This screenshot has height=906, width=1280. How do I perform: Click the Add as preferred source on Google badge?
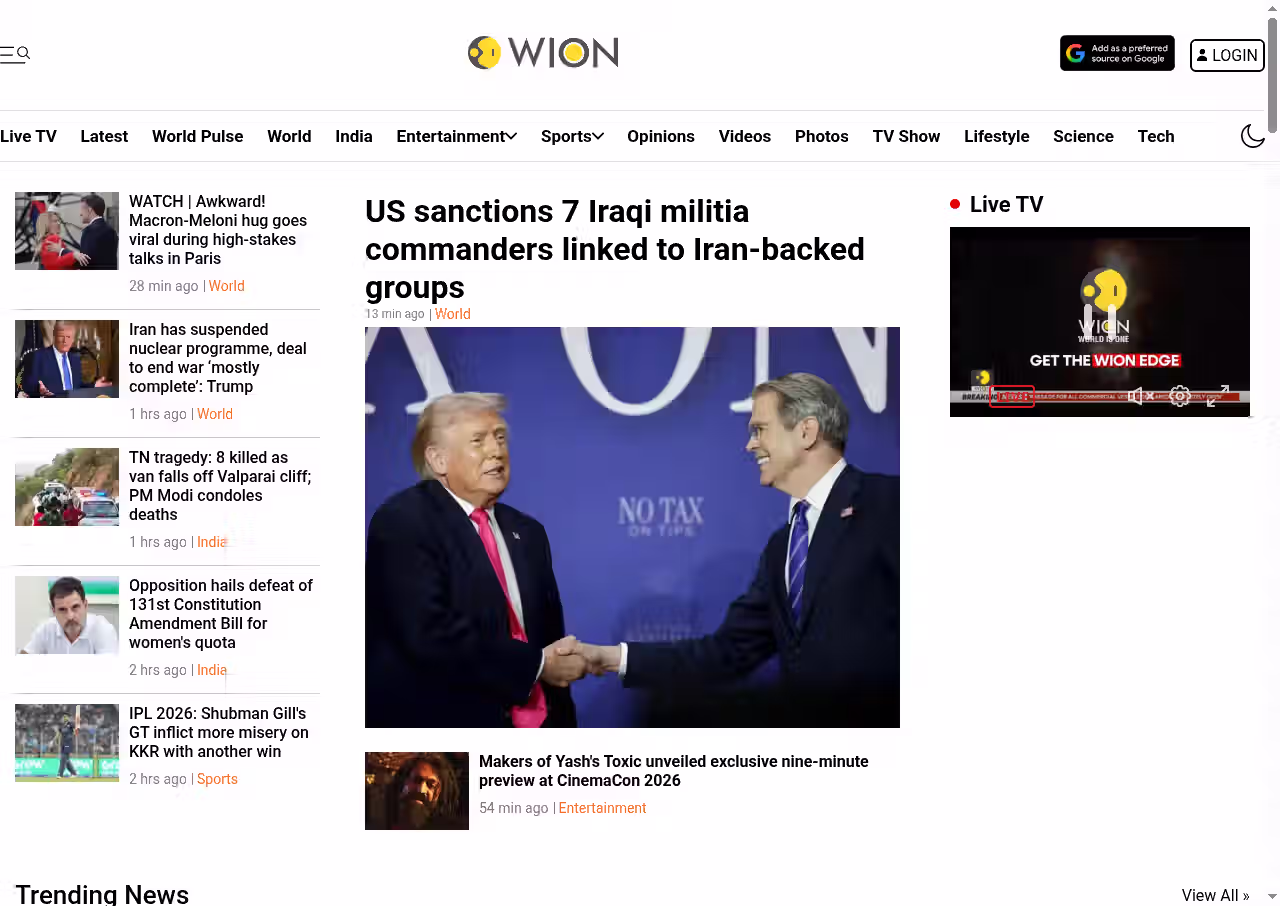point(1117,53)
